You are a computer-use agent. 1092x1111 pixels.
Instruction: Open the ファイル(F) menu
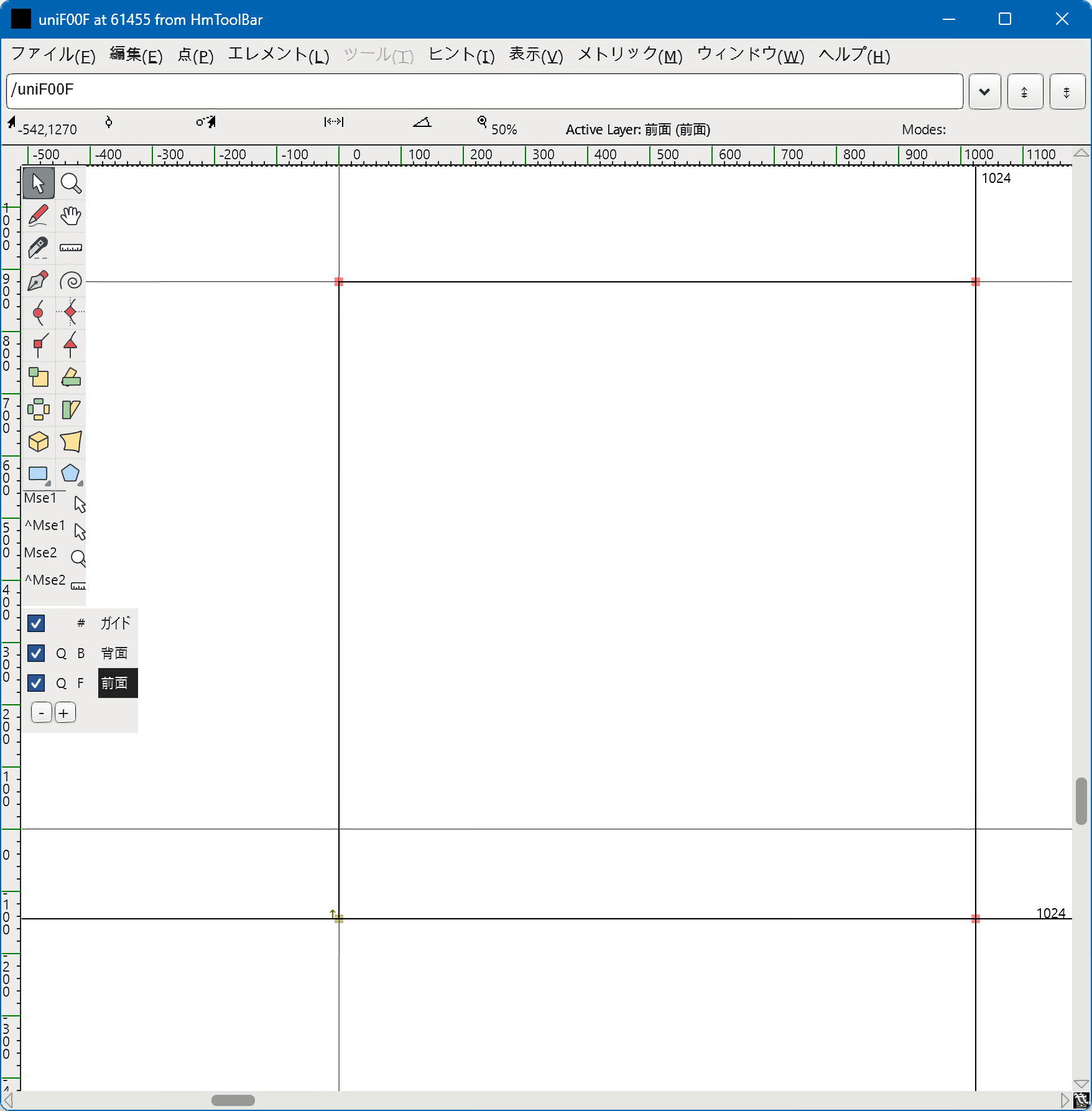[x=53, y=55]
